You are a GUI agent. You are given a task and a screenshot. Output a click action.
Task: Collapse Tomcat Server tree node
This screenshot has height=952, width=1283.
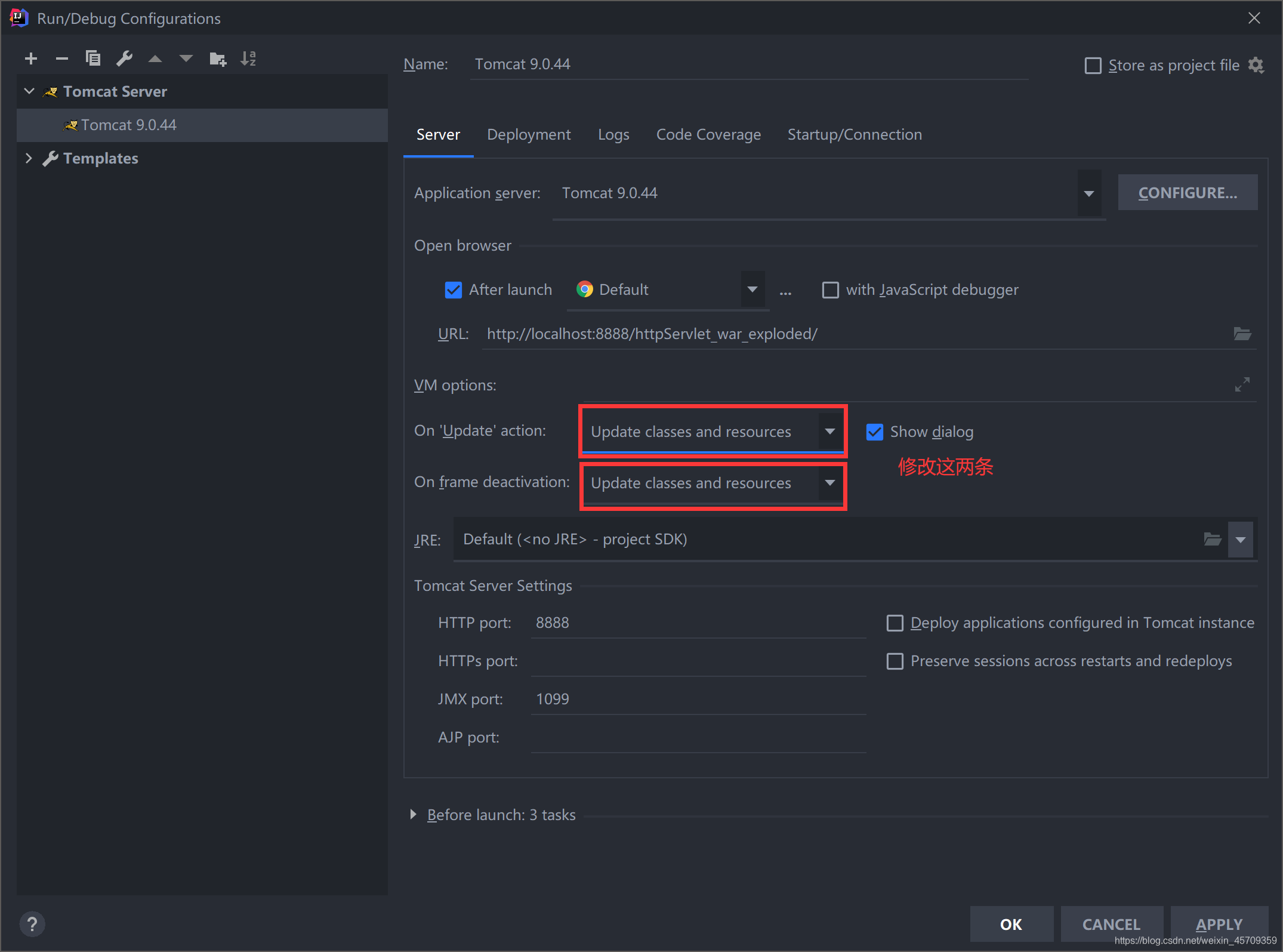point(29,91)
